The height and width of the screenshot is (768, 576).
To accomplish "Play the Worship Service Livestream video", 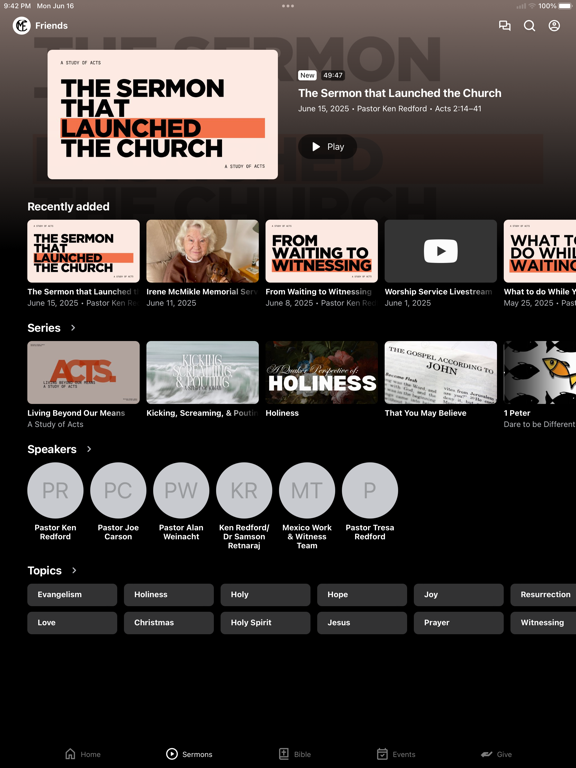I will coord(440,251).
